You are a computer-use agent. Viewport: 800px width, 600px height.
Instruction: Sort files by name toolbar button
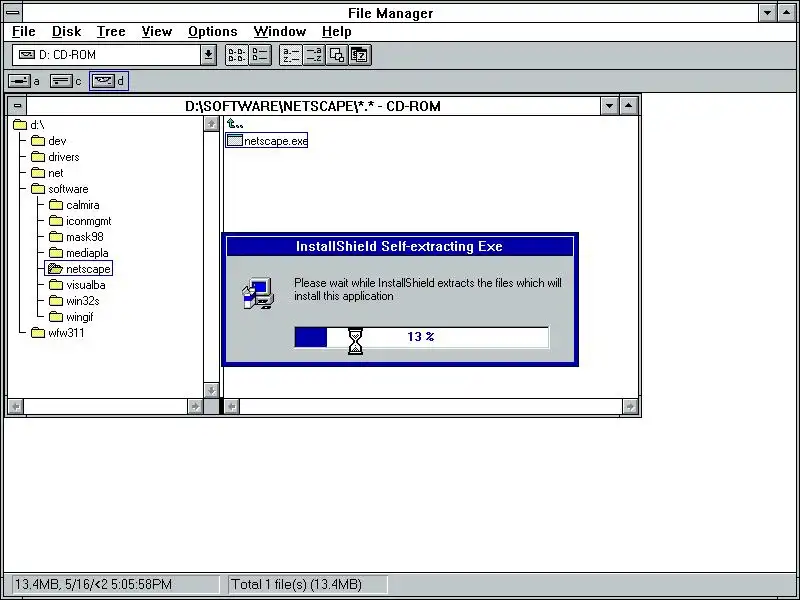point(291,55)
